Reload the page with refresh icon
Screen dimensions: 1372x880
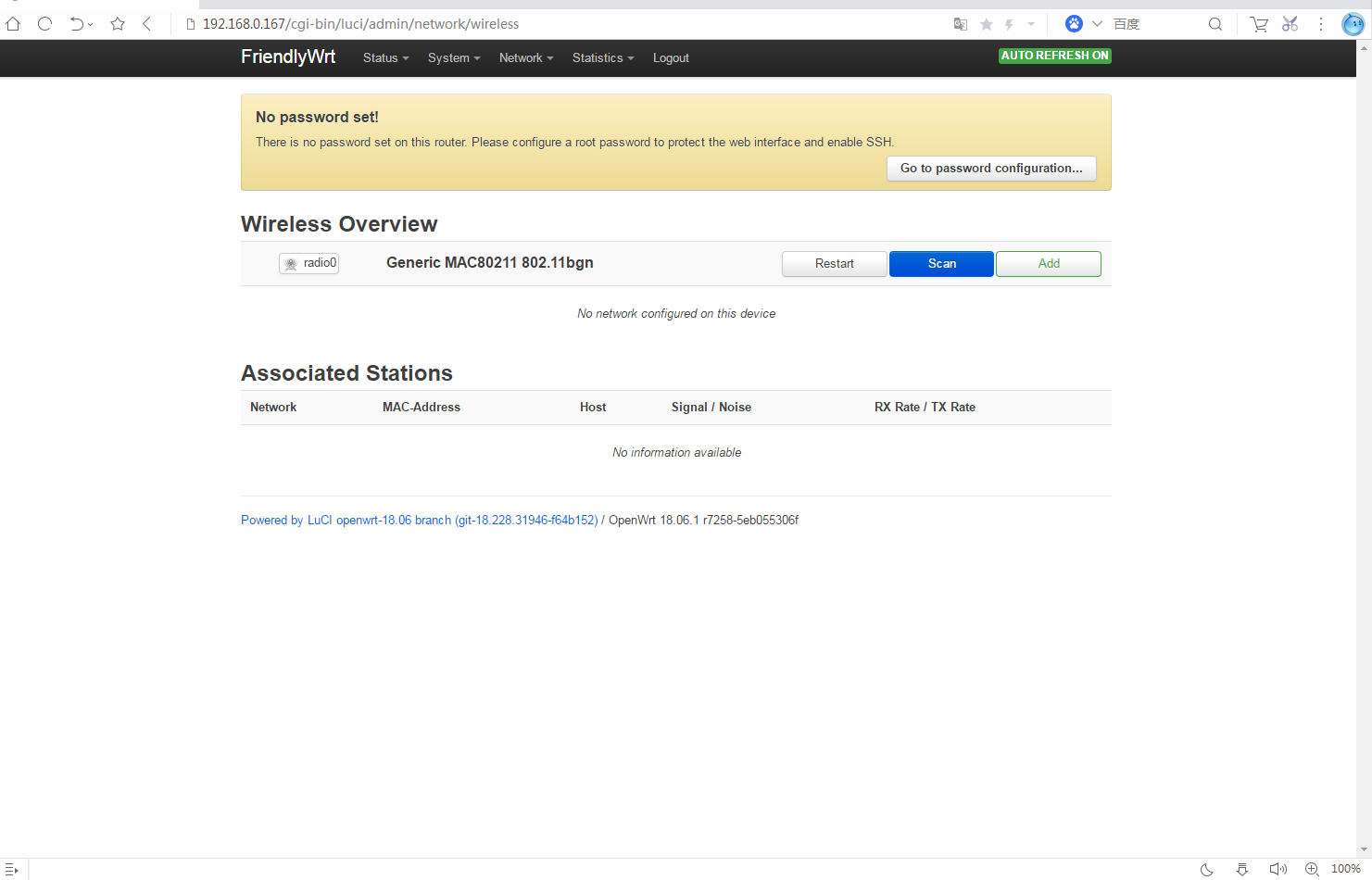click(44, 24)
